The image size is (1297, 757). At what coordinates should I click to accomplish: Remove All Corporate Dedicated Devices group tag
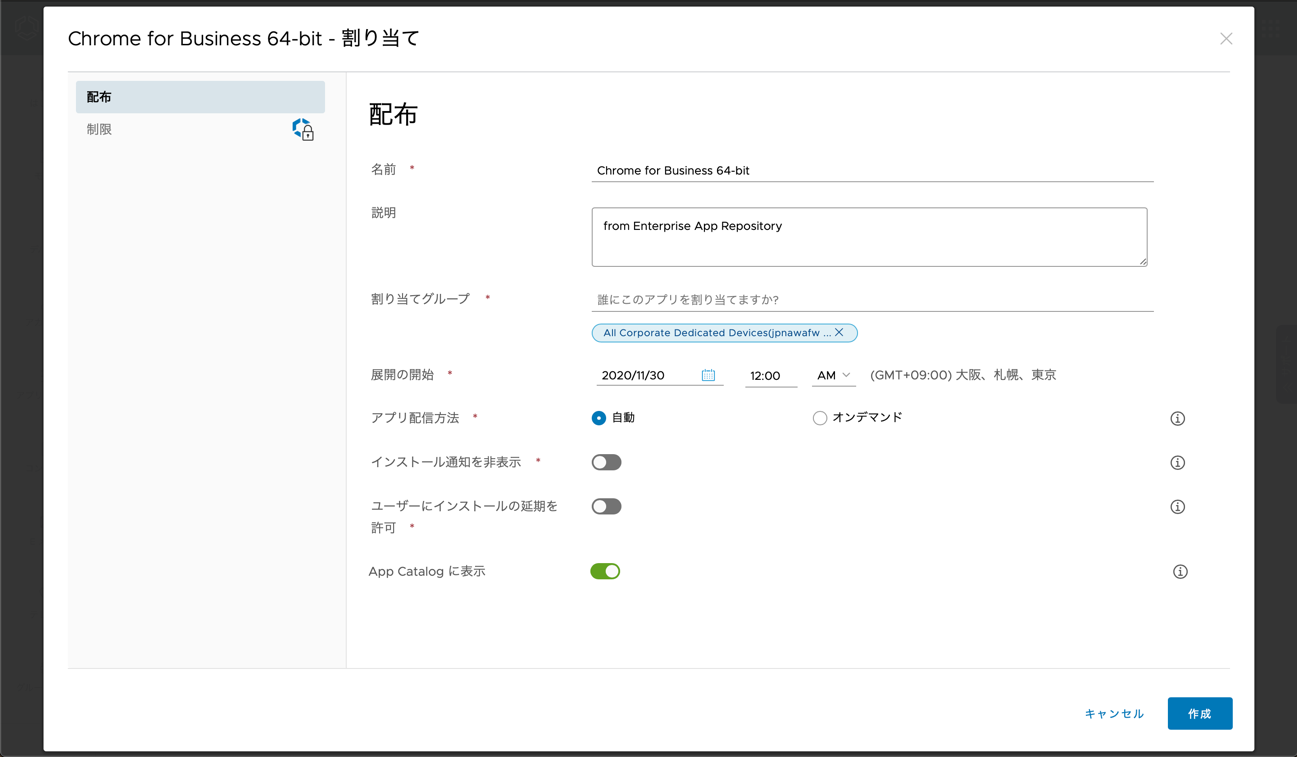[x=839, y=332]
